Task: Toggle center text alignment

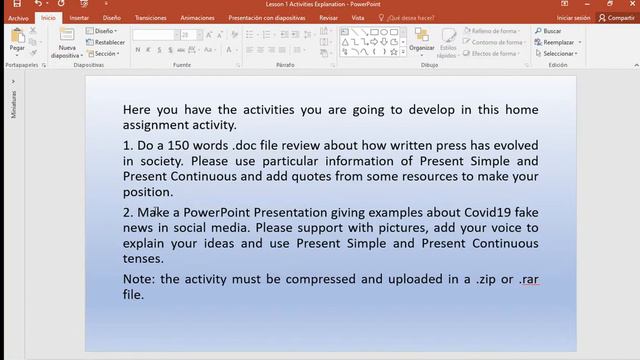Action: click(x=260, y=50)
